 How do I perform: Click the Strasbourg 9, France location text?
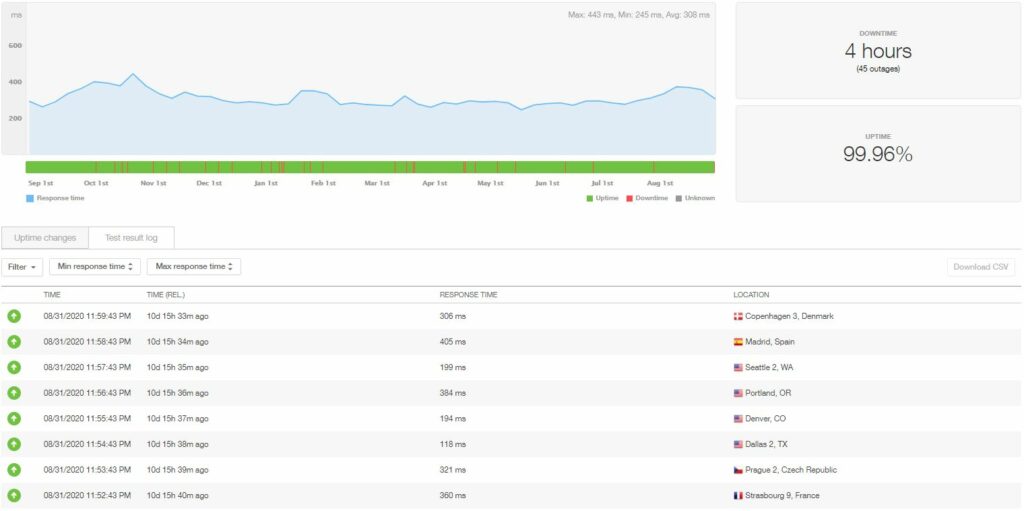pyautogui.click(x=782, y=495)
